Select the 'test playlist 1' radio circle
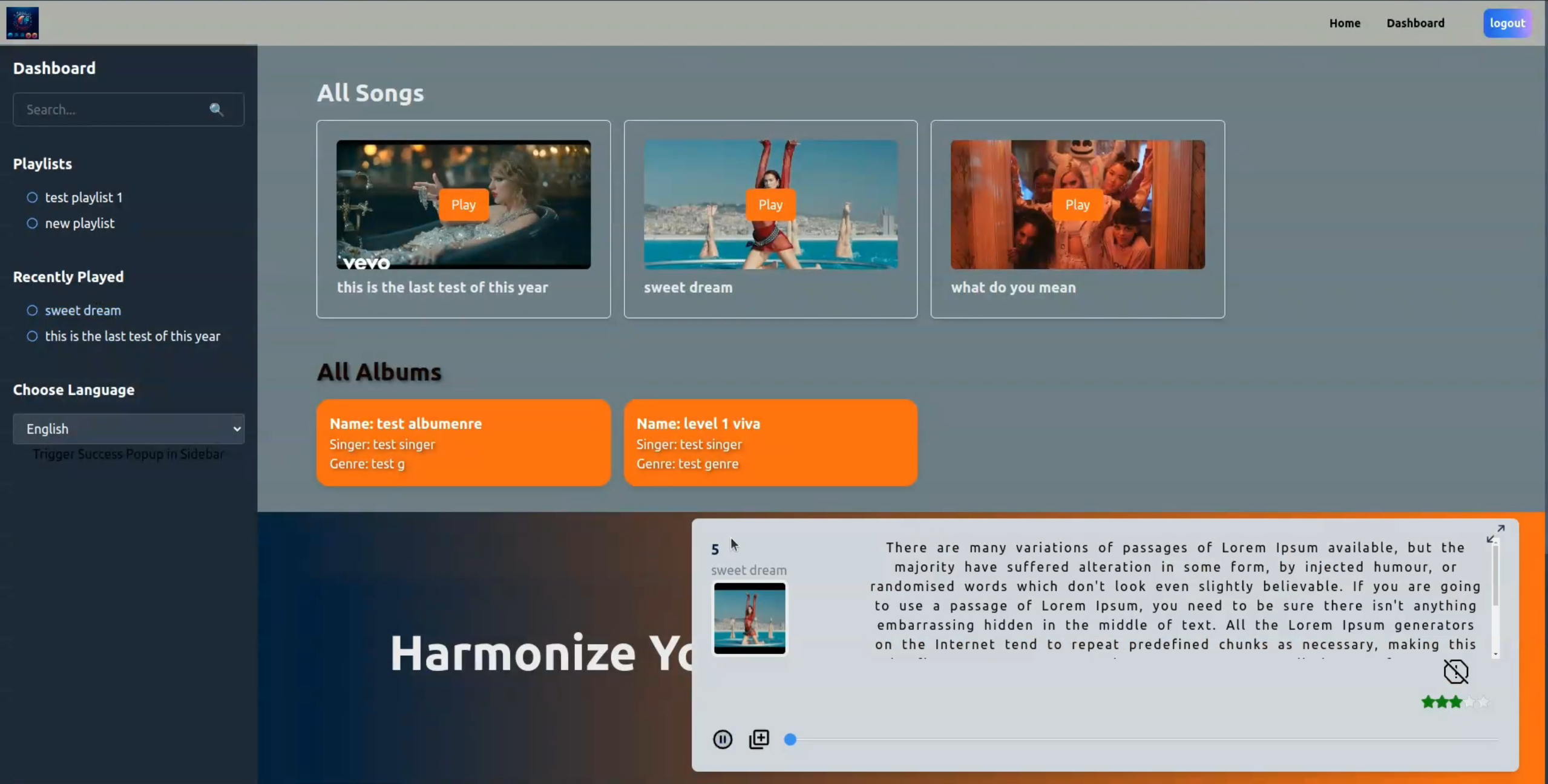 [32, 197]
